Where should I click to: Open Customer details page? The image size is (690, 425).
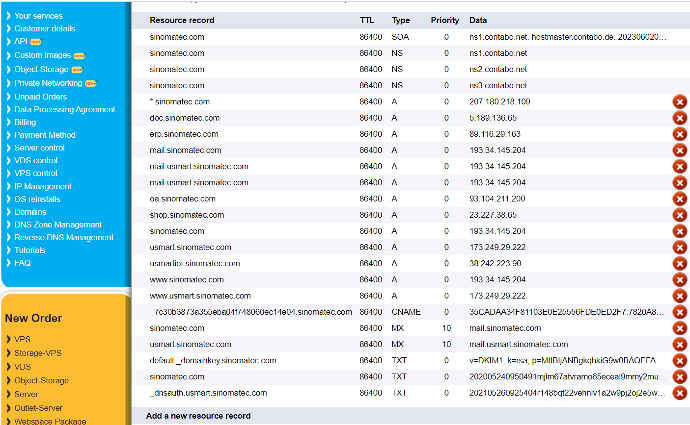coord(44,29)
